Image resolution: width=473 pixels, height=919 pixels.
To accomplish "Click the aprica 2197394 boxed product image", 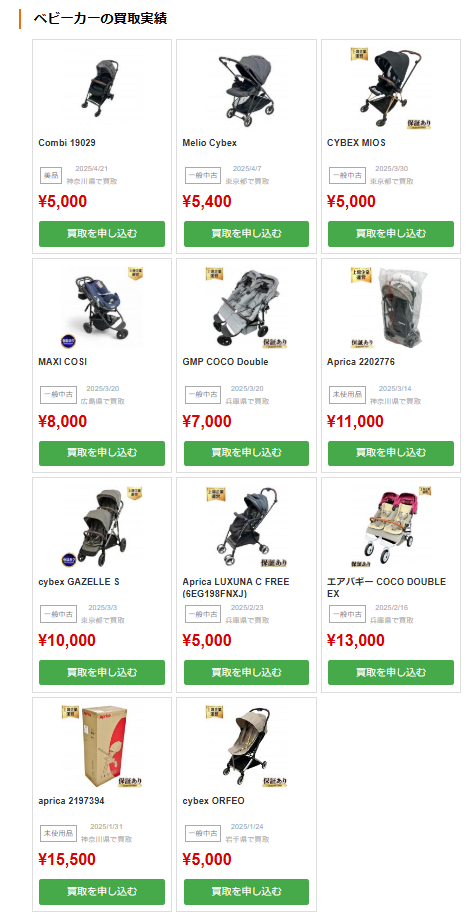I will click(102, 746).
